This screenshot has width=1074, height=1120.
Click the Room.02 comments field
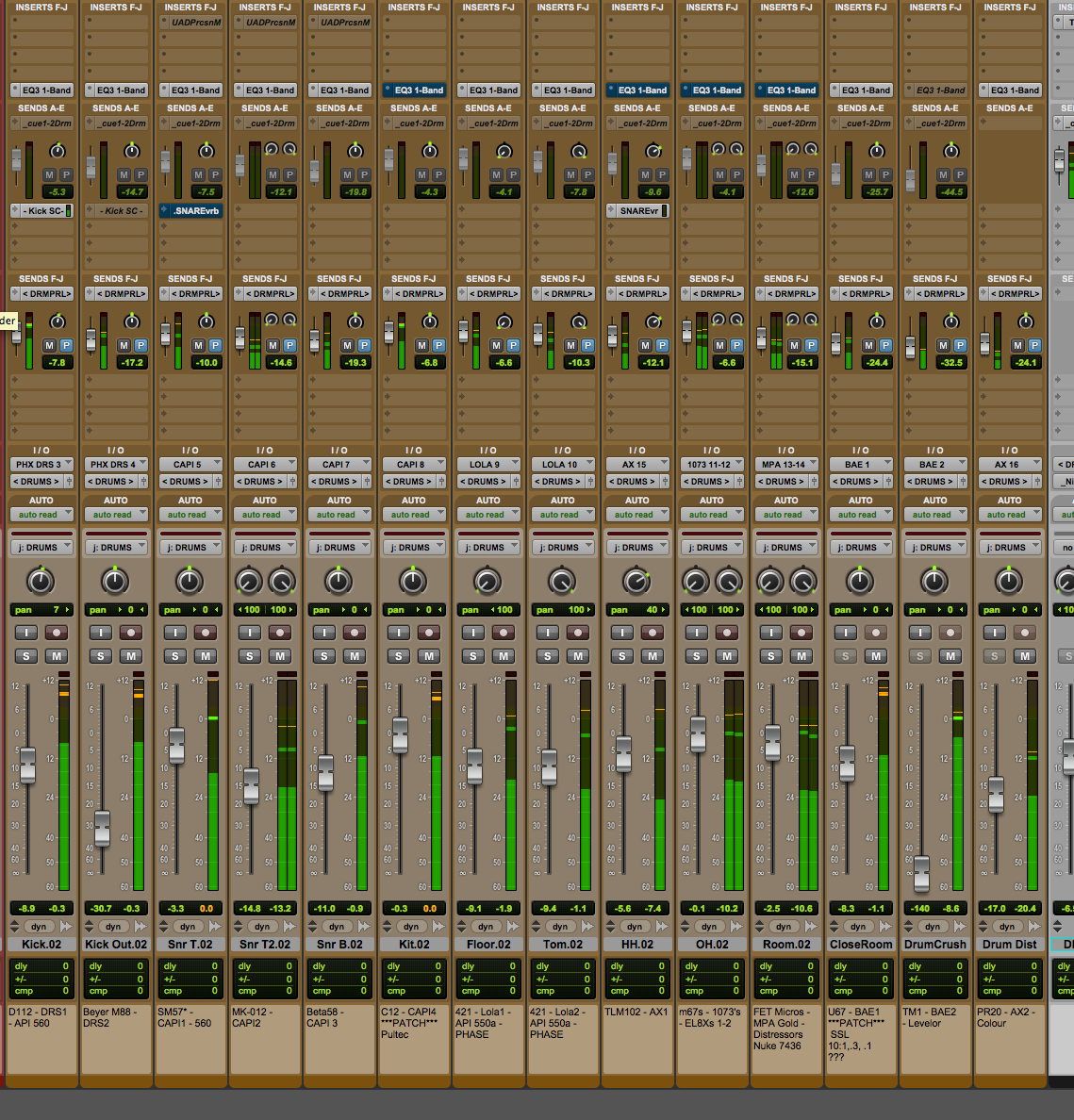click(786, 1038)
